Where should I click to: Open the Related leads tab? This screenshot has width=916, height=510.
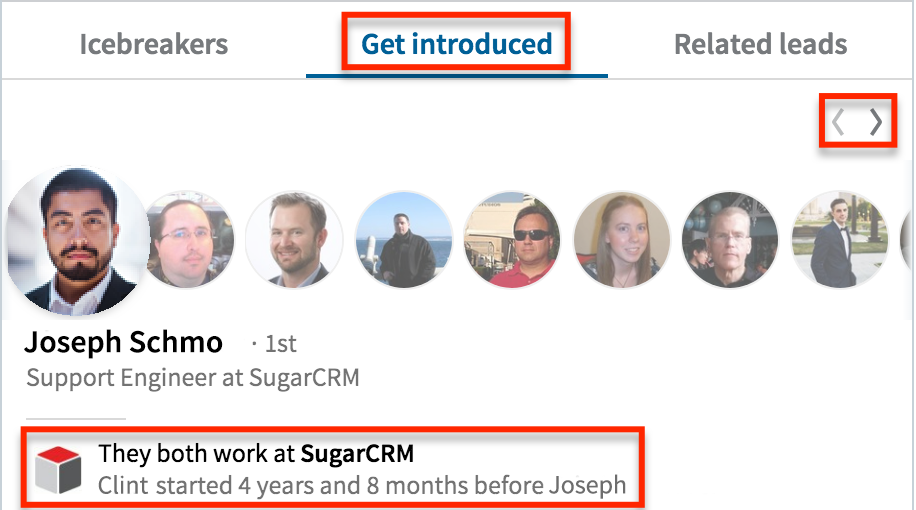(760, 45)
